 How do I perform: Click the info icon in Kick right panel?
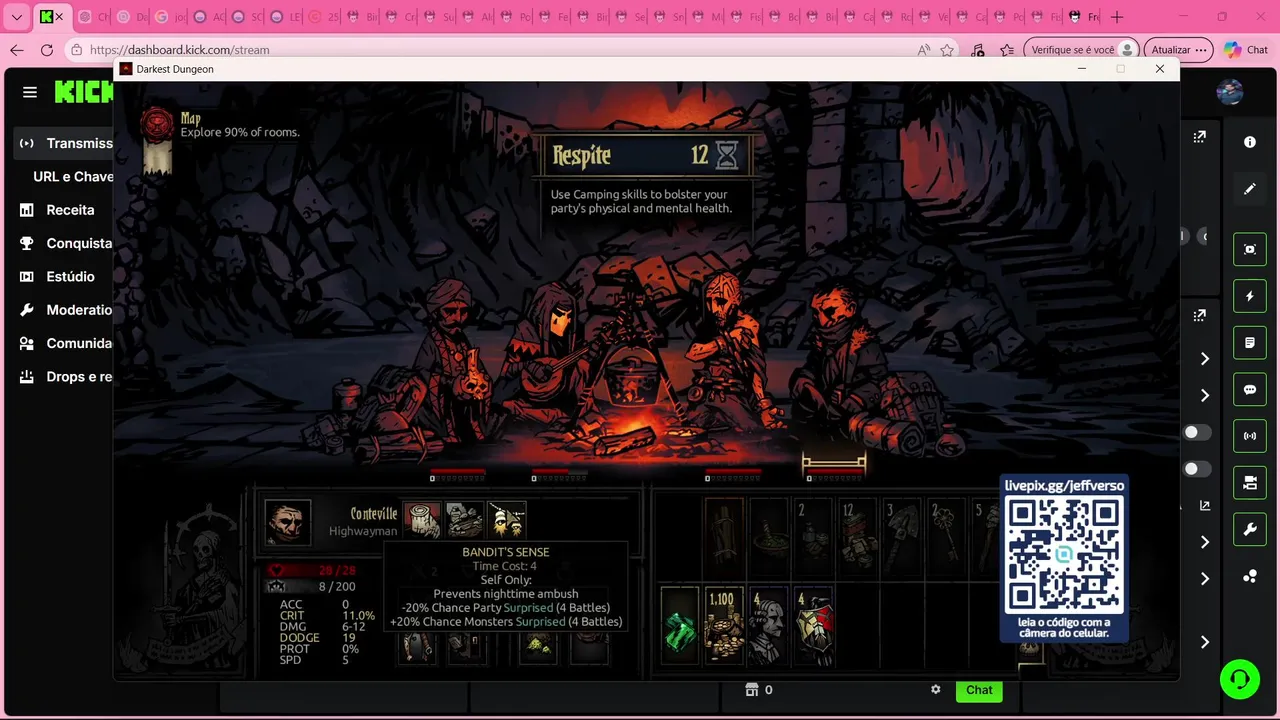1250,142
